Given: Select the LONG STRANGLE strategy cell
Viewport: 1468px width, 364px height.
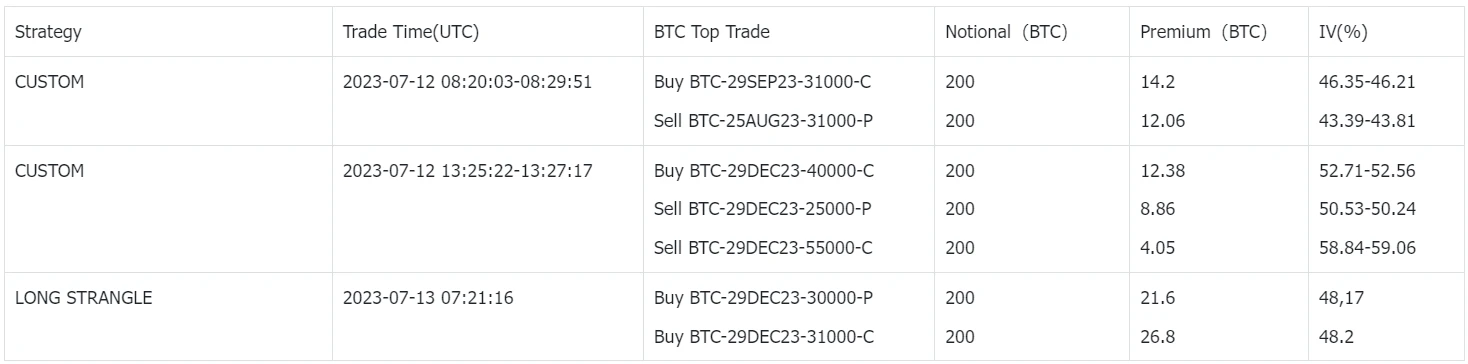Looking at the screenshot, I should tap(84, 298).
